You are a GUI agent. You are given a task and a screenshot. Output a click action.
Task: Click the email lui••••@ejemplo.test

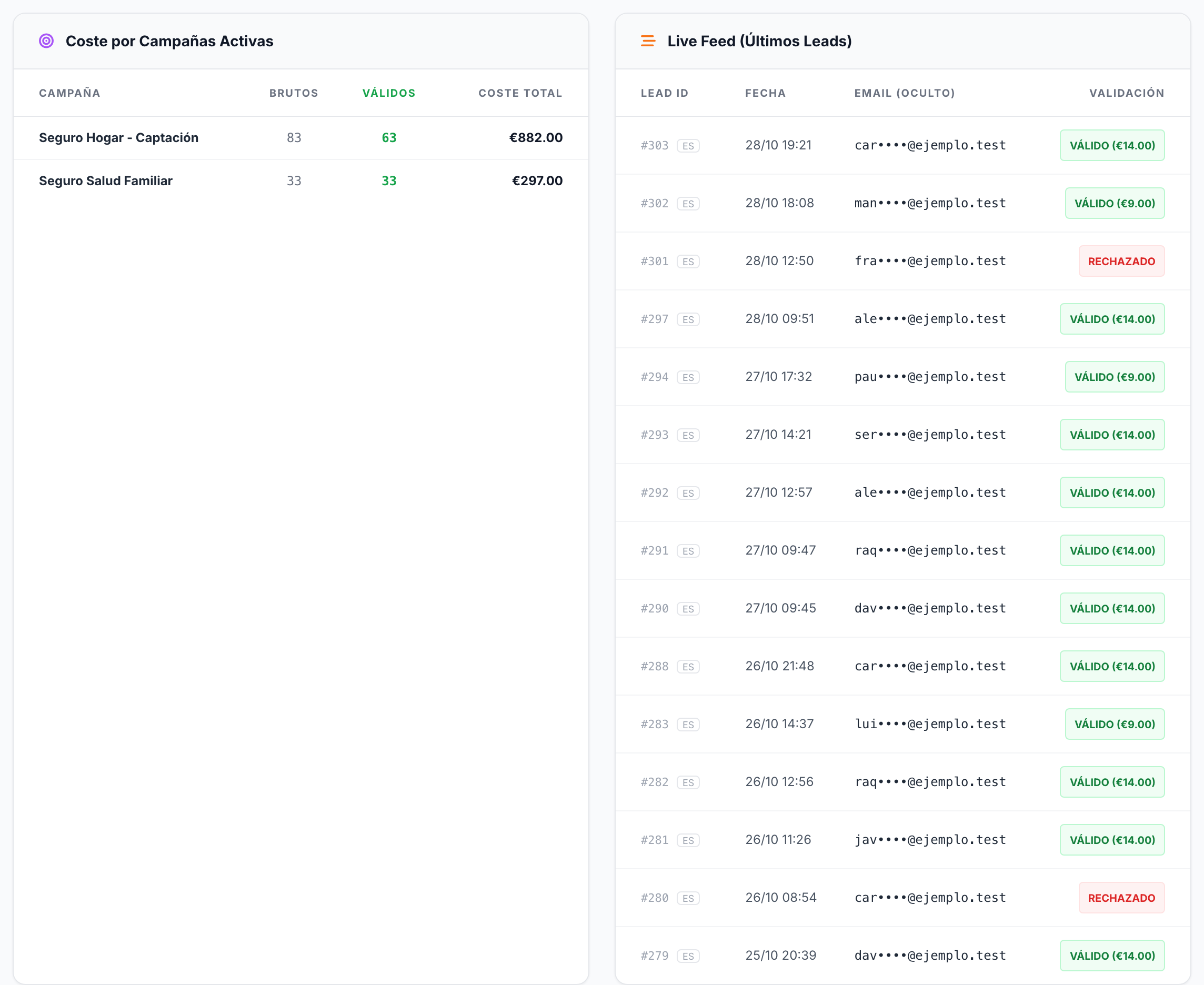coord(930,724)
